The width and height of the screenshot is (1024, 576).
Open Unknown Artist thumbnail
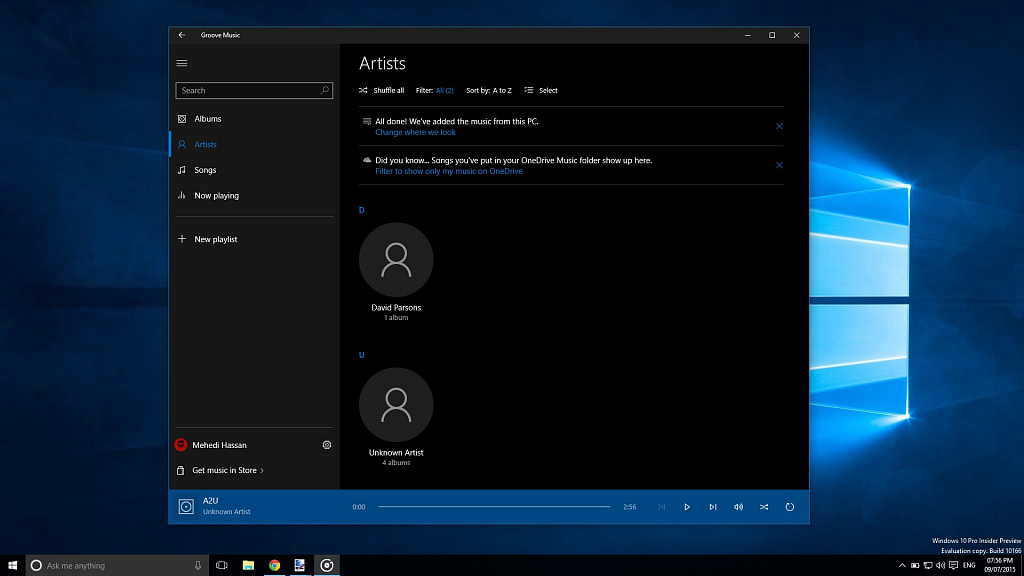[x=396, y=405]
